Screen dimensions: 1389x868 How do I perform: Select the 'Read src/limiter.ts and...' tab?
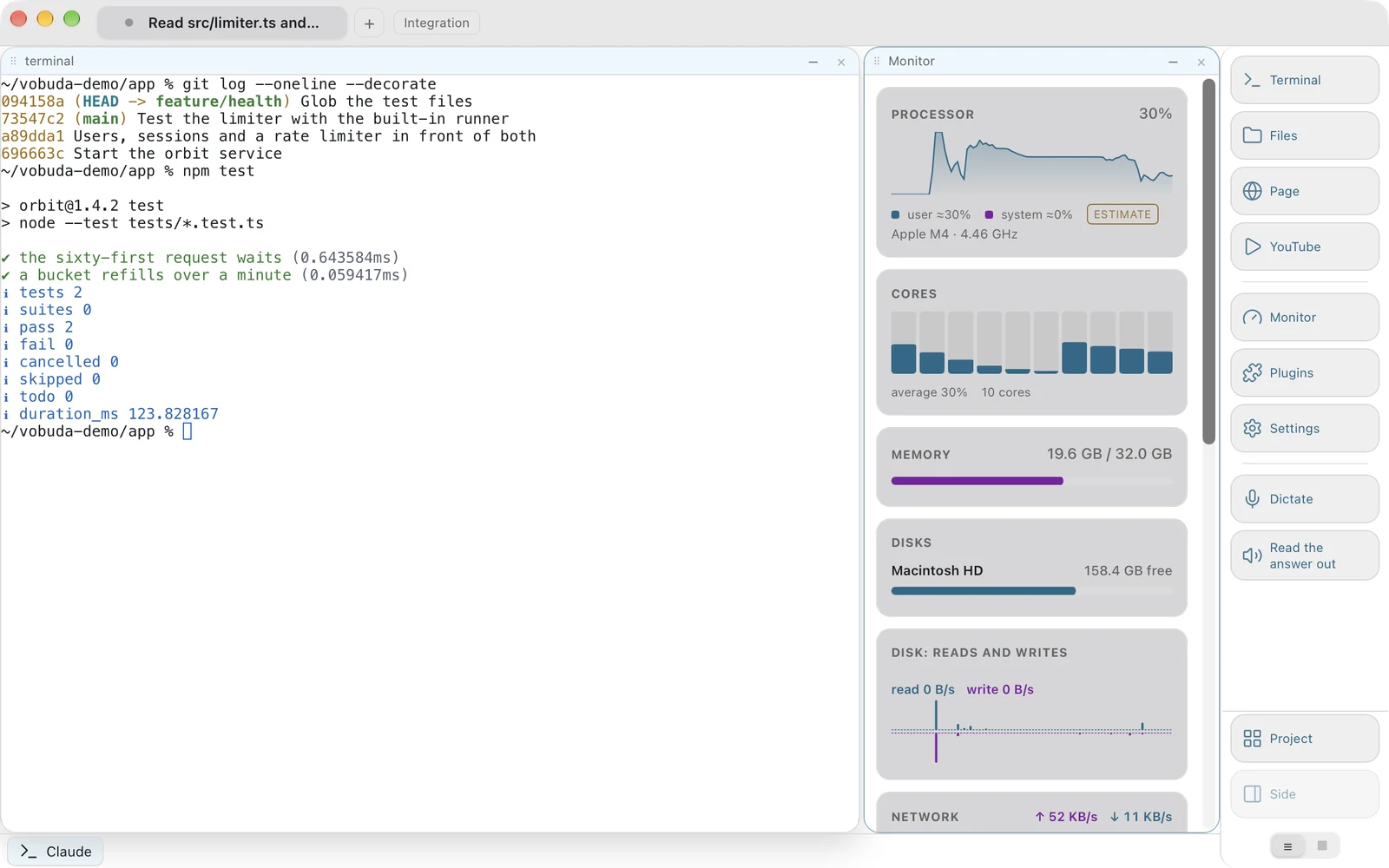(222, 23)
